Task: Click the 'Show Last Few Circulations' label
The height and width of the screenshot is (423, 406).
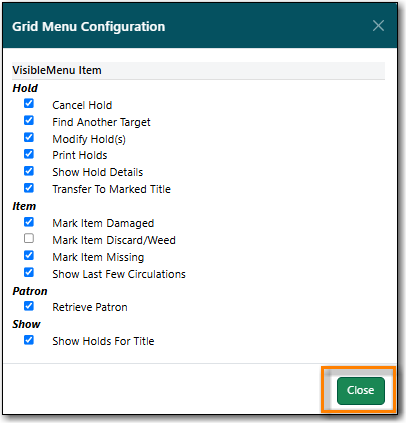Action: click(x=119, y=274)
